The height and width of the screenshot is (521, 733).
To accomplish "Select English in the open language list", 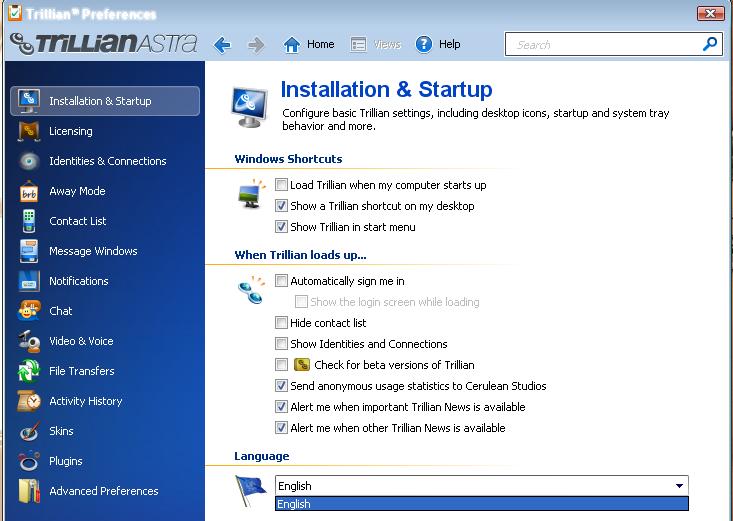I will [481, 504].
